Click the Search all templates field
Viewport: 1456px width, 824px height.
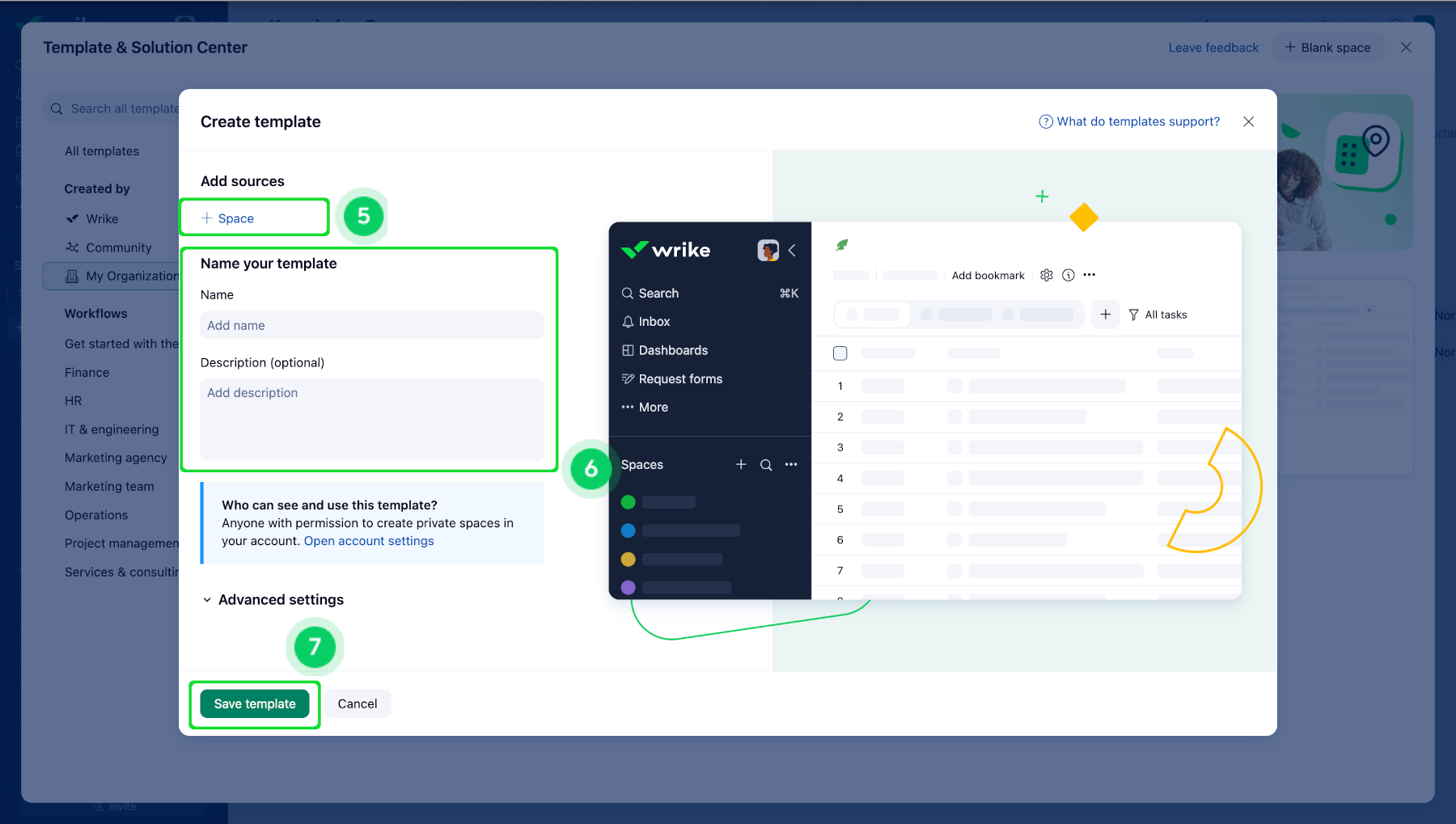point(112,108)
